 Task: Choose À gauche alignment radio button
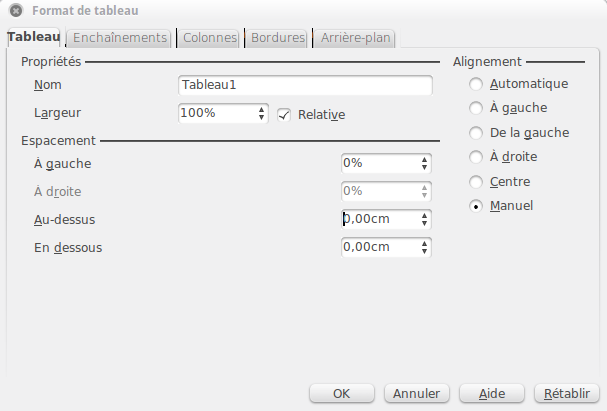click(x=476, y=108)
